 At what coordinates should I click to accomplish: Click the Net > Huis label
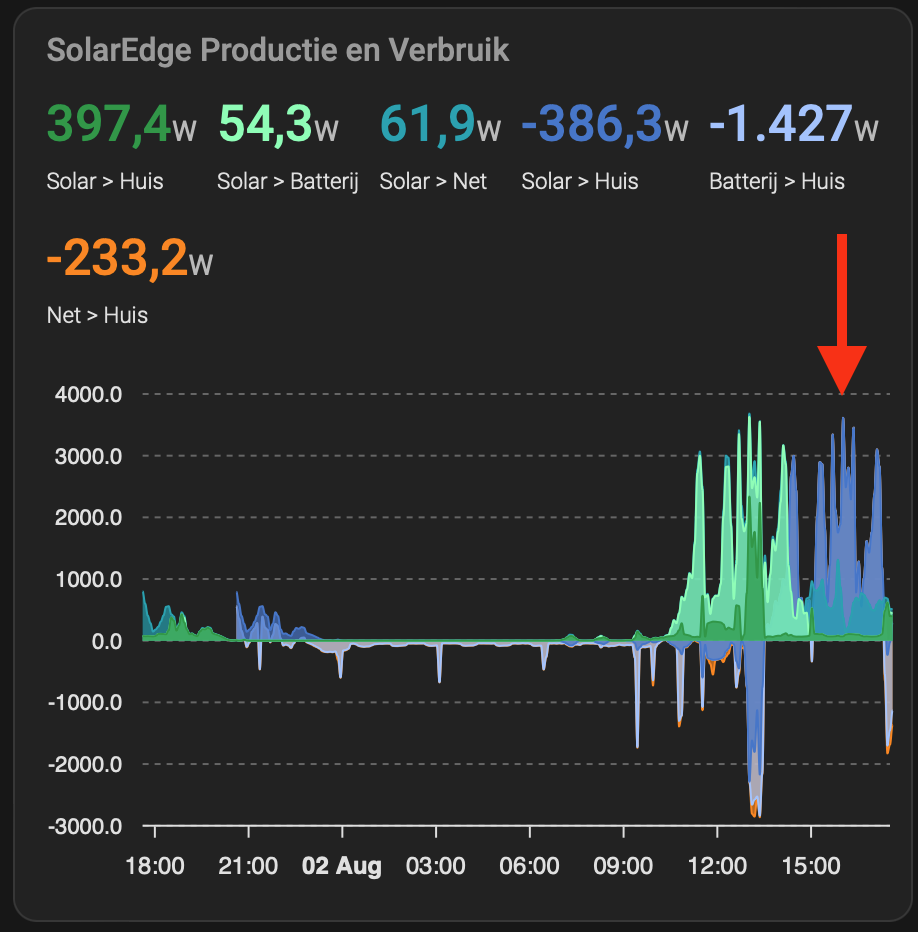point(97,315)
